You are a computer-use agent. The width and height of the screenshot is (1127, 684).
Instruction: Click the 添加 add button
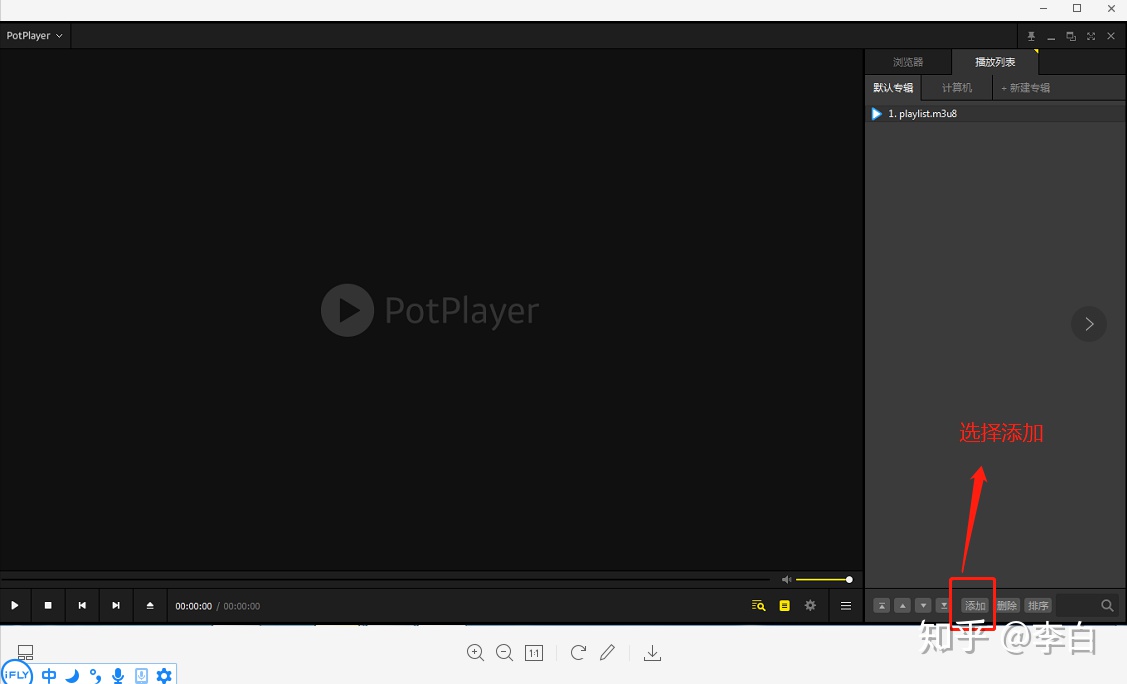point(975,606)
